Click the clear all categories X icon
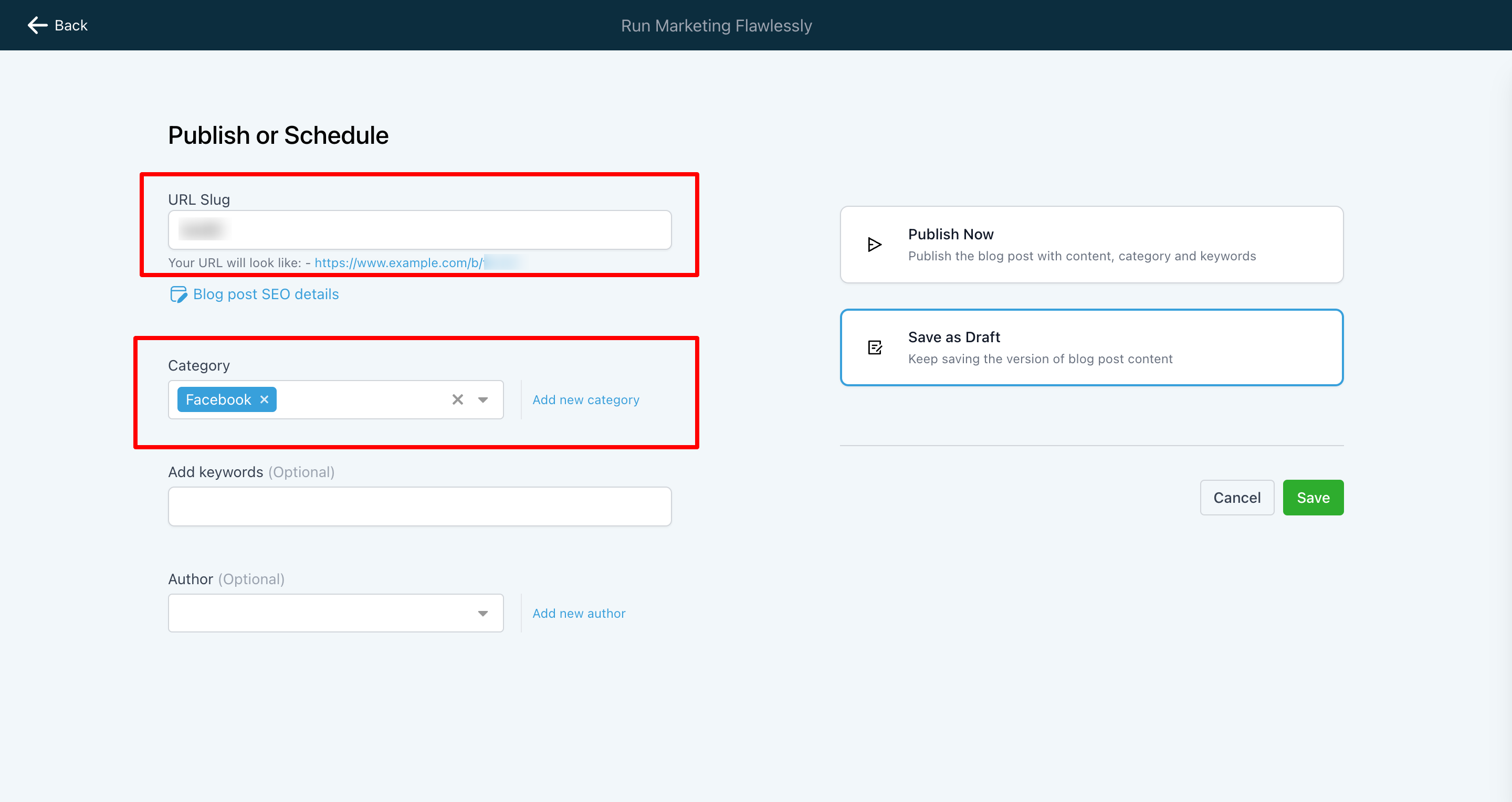Viewport: 1512px width, 802px height. point(457,399)
